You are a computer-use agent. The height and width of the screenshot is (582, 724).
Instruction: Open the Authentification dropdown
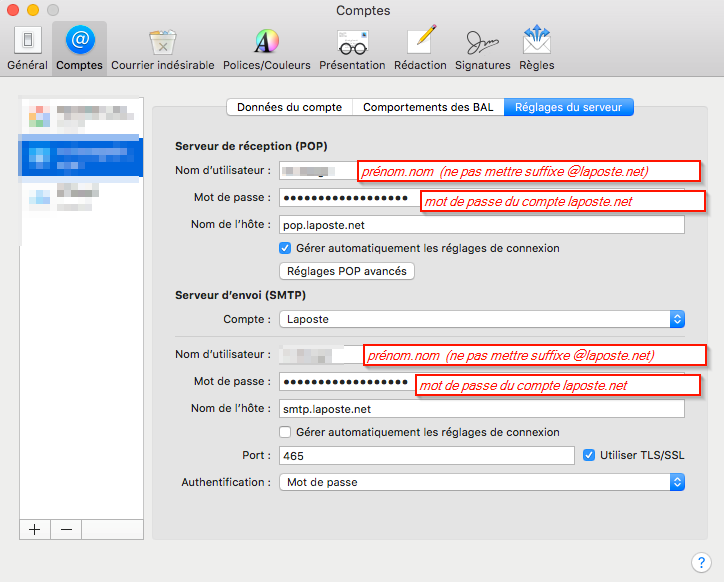tap(481, 482)
